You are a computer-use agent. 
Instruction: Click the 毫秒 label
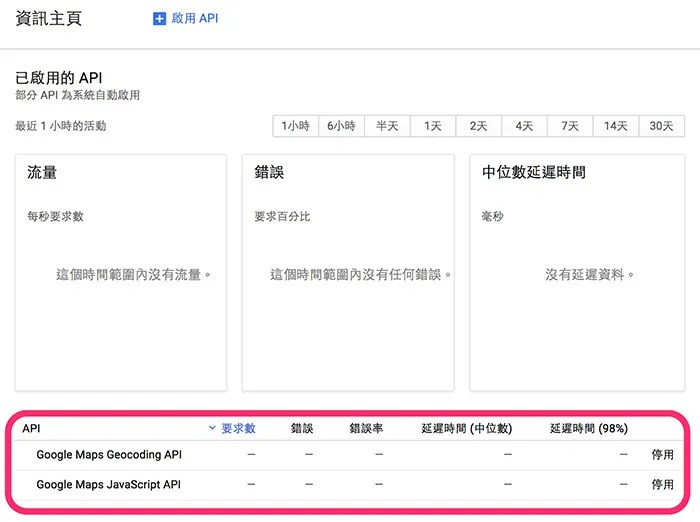[492, 217]
